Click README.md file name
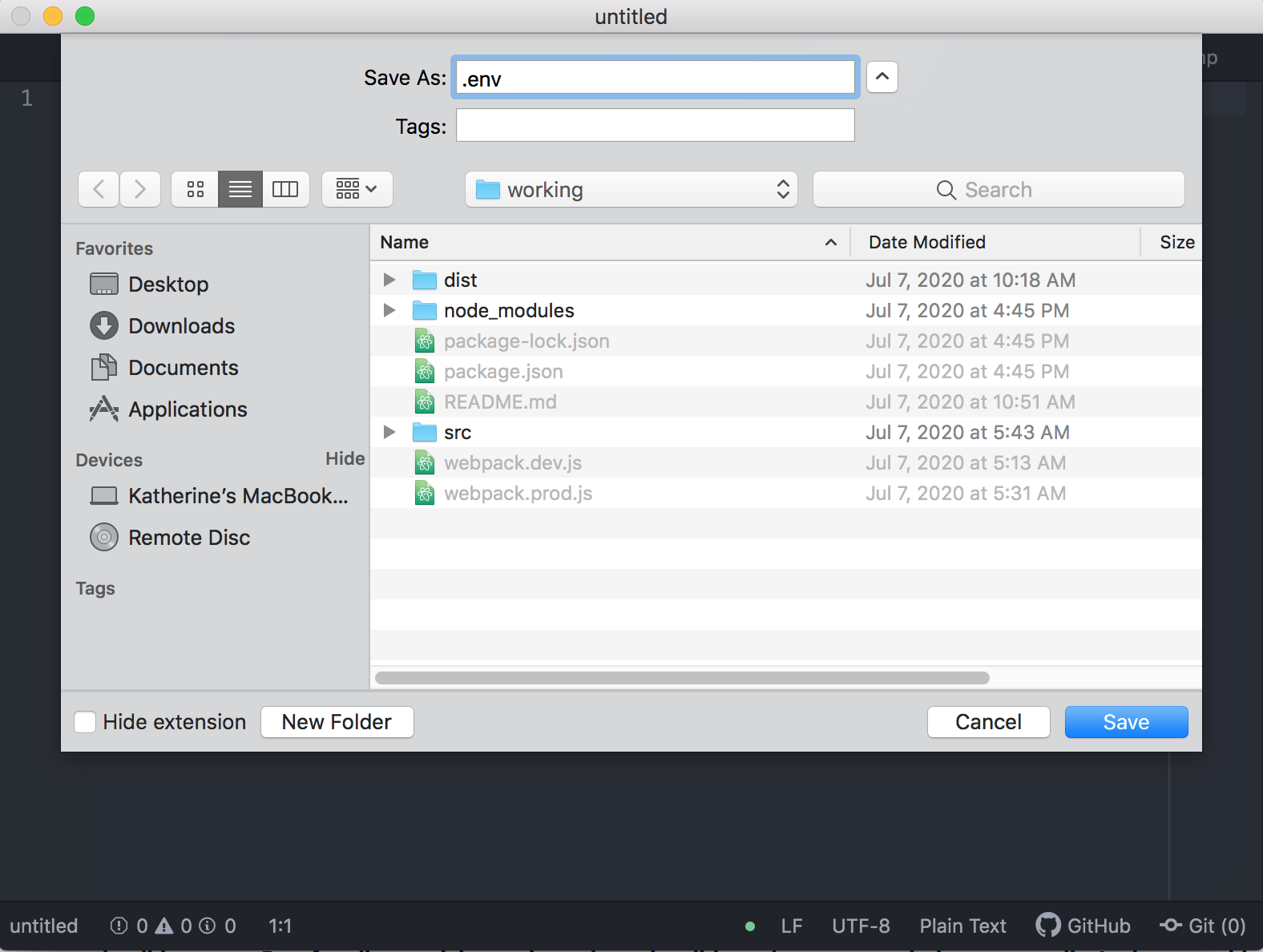The image size is (1263, 952). pyautogui.click(x=500, y=401)
